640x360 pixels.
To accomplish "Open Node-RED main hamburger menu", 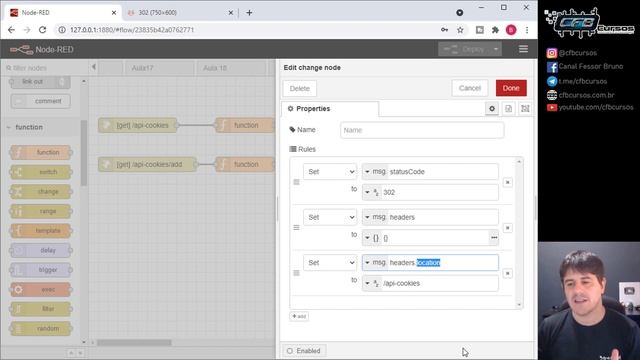I will pyautogui.click(x=523, y=49).
